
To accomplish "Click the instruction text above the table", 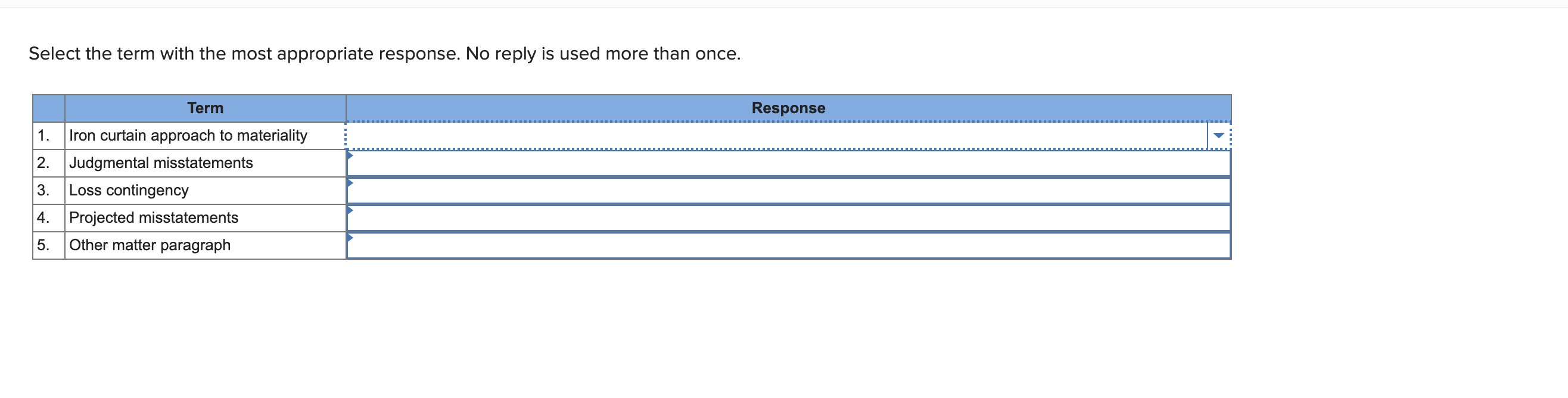I will [x=384, y=53].
